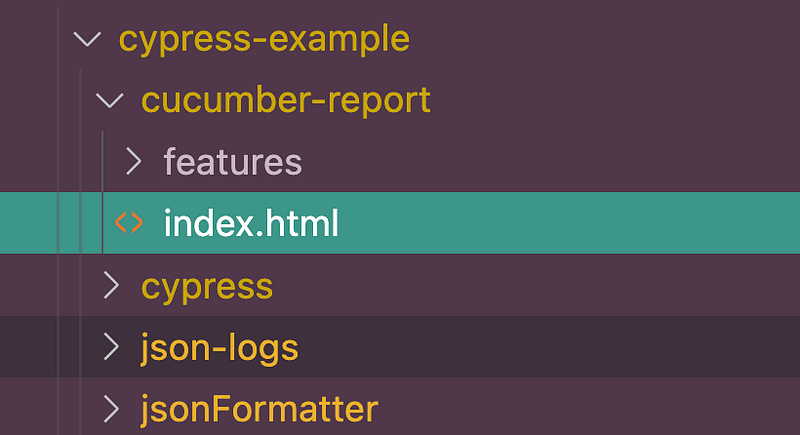Click the HTML file icon beside index.html

[130, 223]
